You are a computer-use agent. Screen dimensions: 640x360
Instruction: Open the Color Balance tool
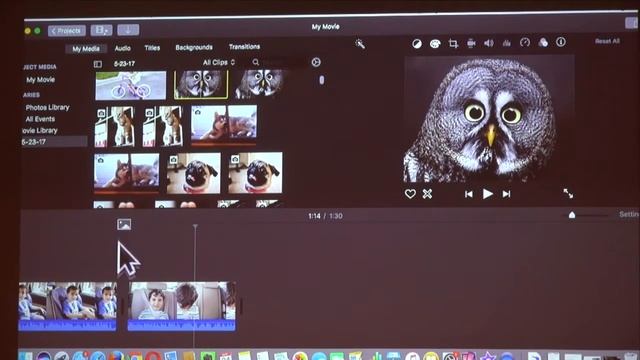[417, 43]
